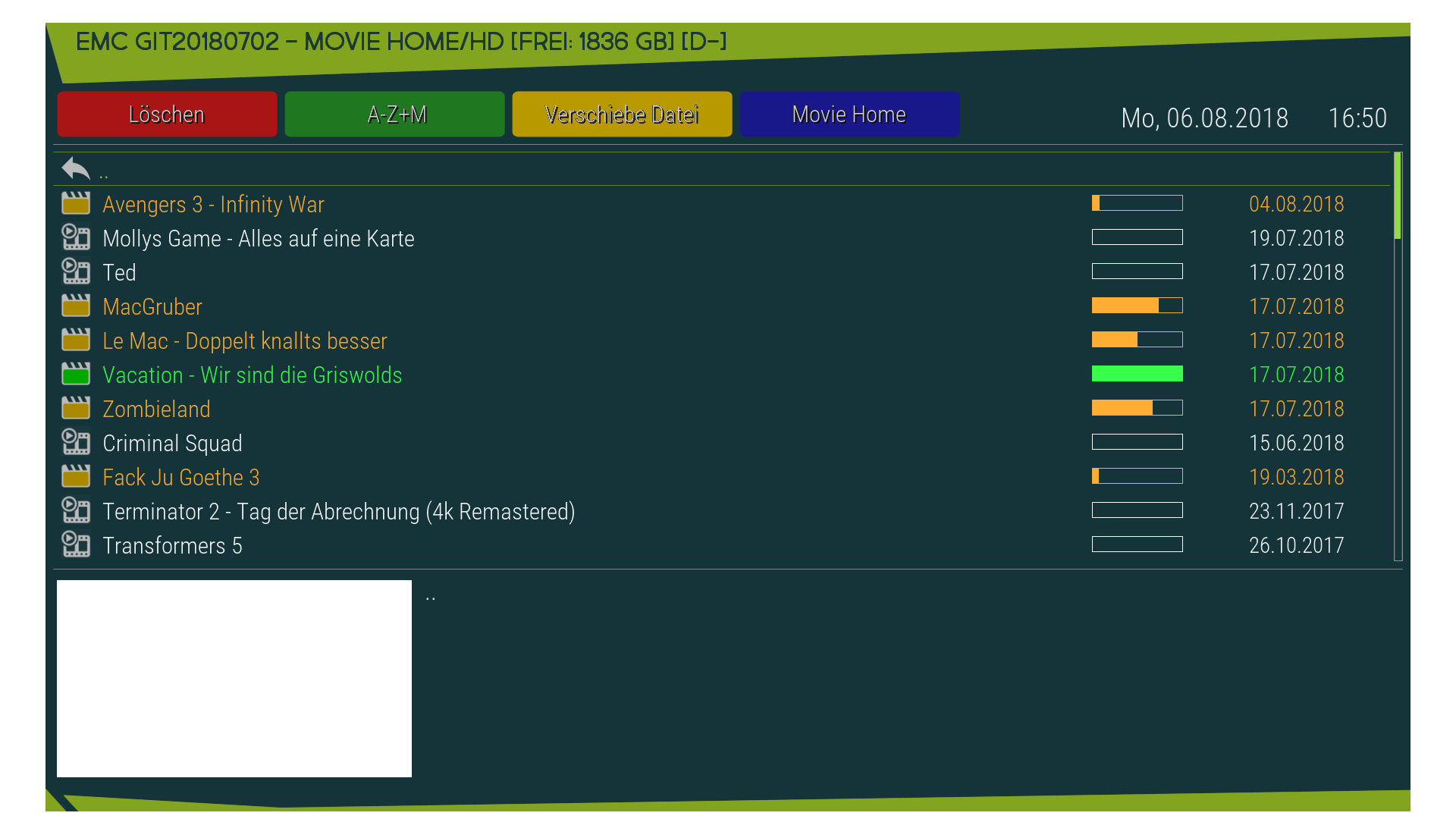
Task: Click the yellow clapperboard icon beside MacGruber
Action: (76, 306)
